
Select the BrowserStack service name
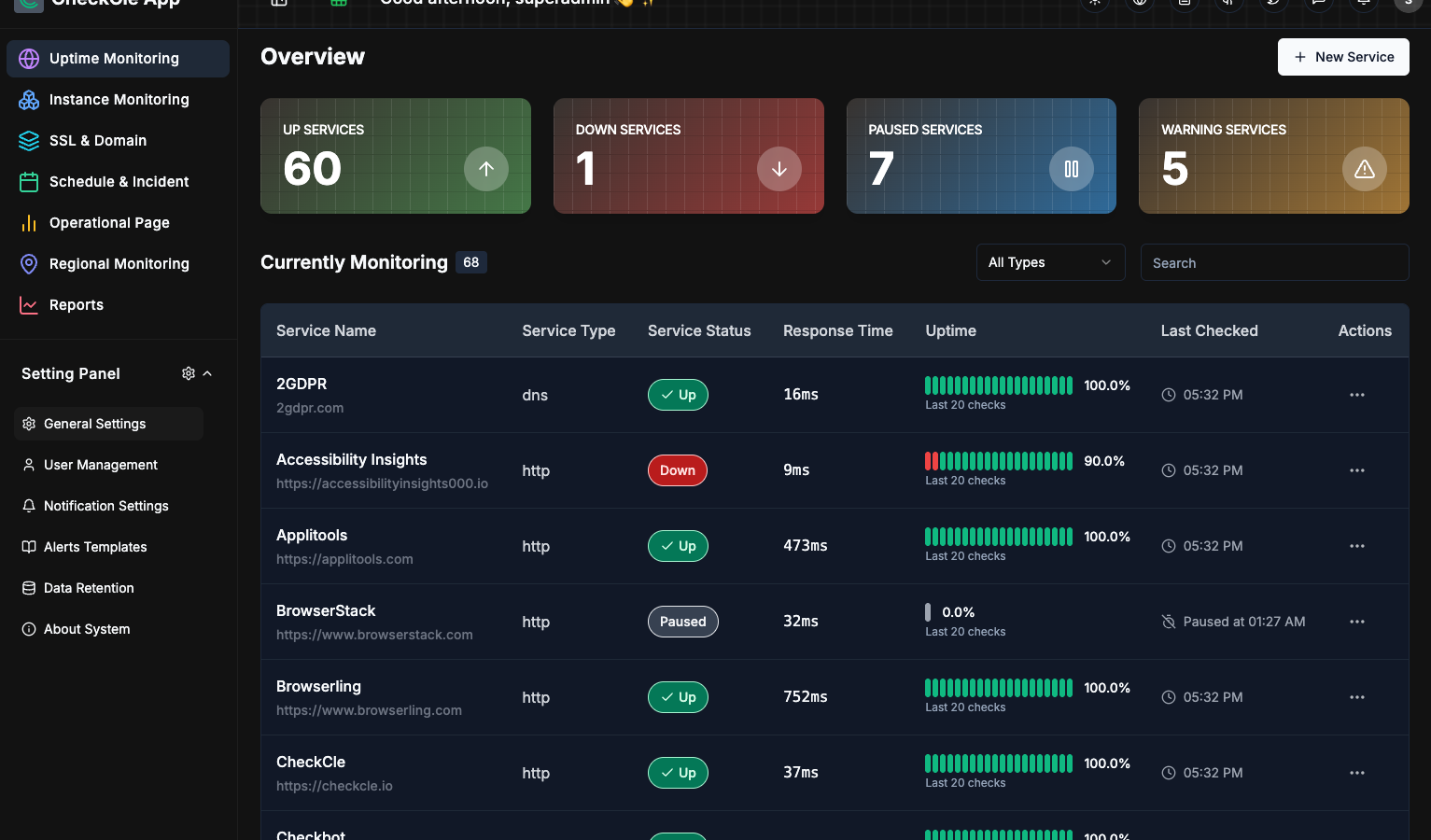point(326,610)
